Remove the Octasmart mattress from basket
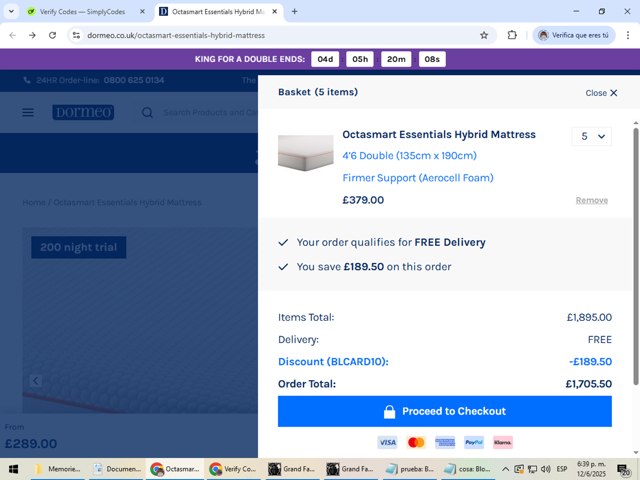Screen dimensions: 640x480 [592, 200]
